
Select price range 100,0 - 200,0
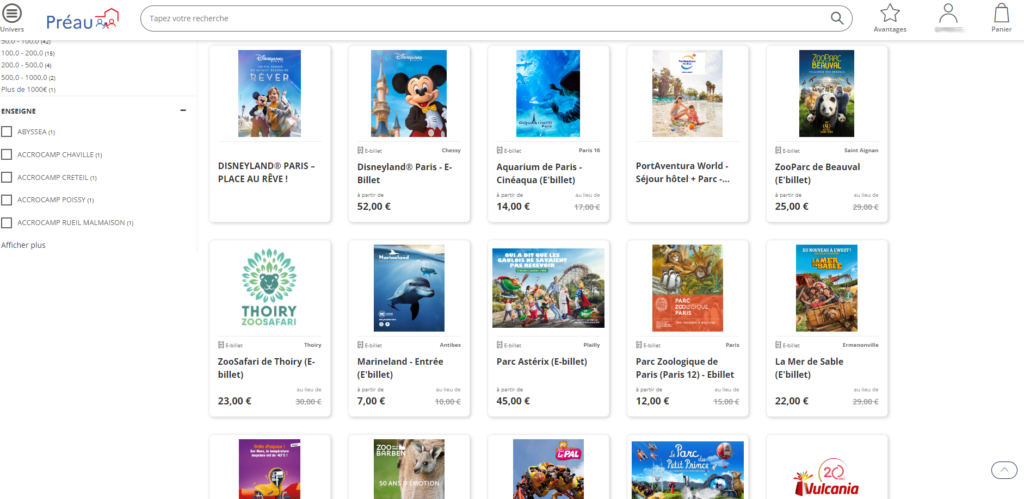(x=28, y=53)
